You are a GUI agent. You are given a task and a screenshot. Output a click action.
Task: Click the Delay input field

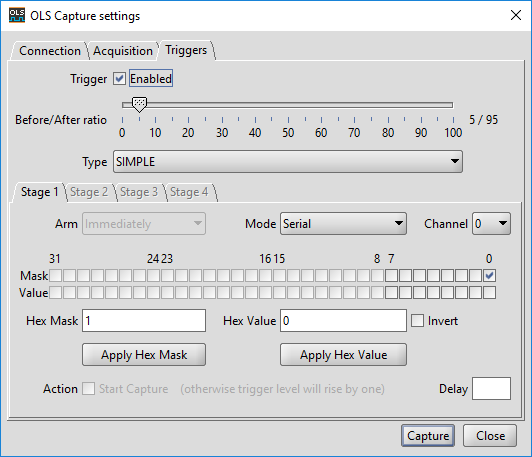(x=491, y=388)
